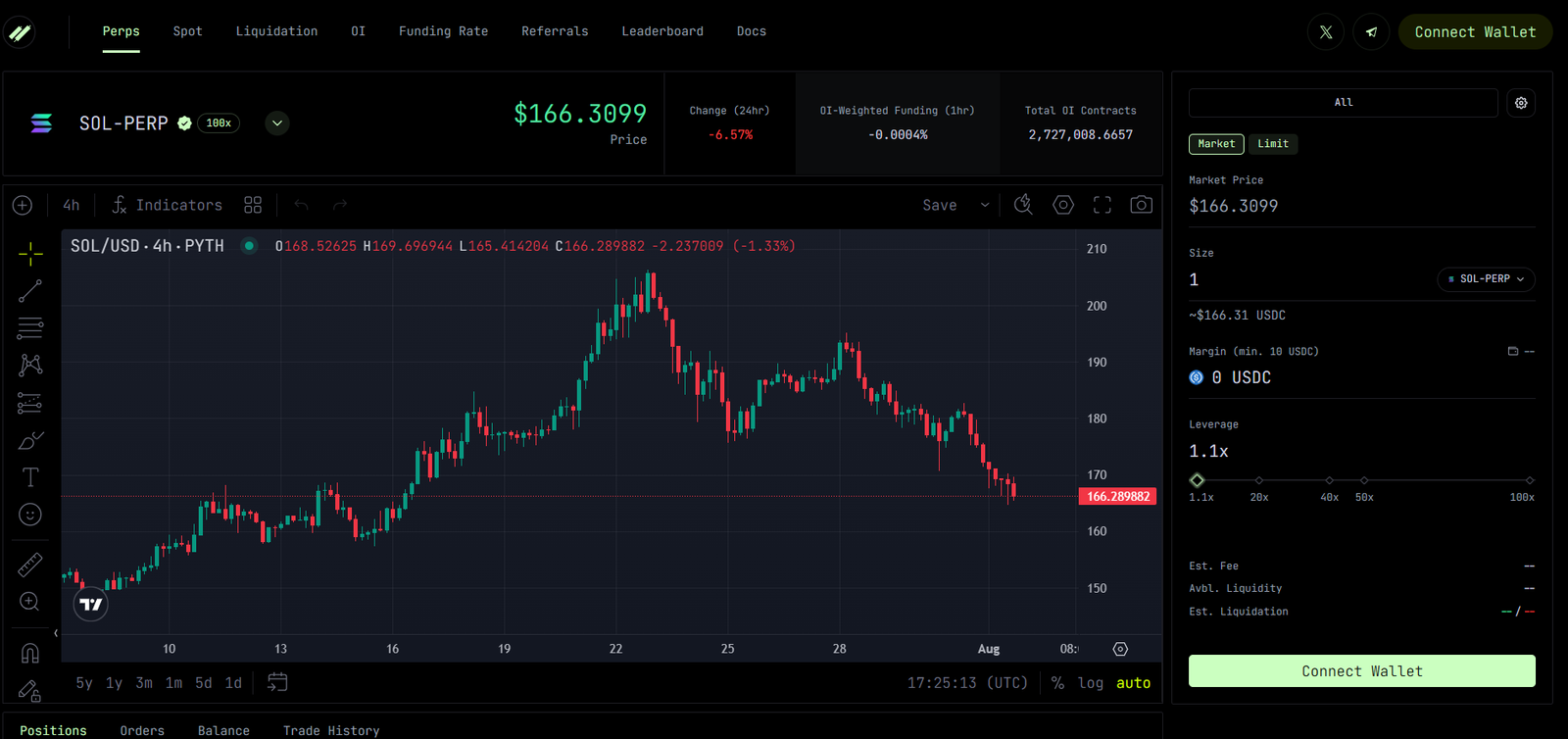This screenshot has width=1568, height=739.
Task: Open the Indicators menu
Action: 167,205
